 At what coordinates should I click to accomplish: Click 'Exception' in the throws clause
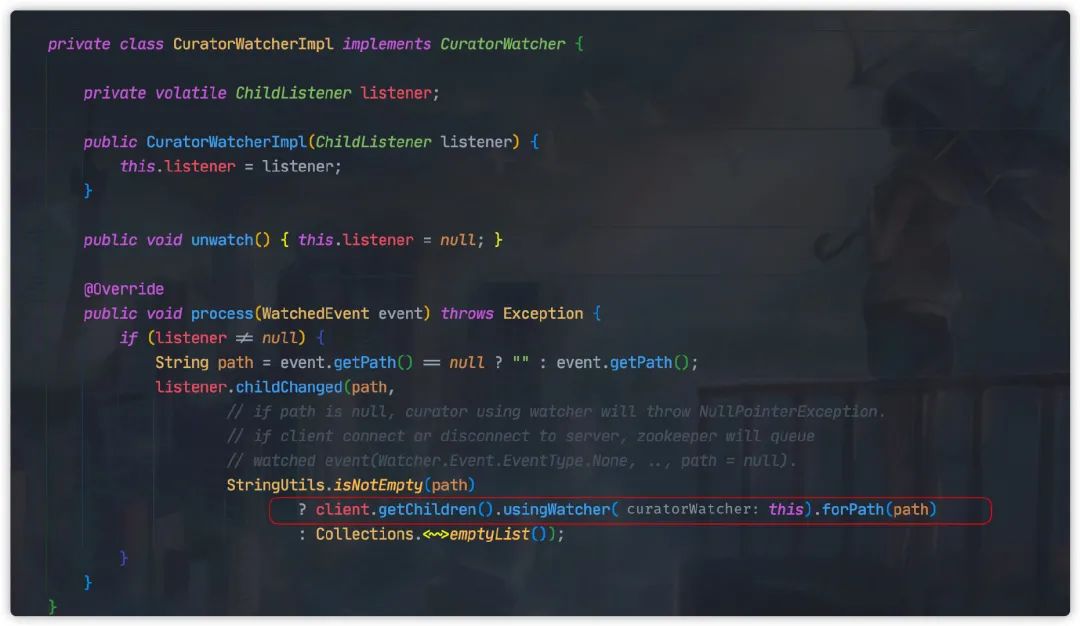coord(543,314)
